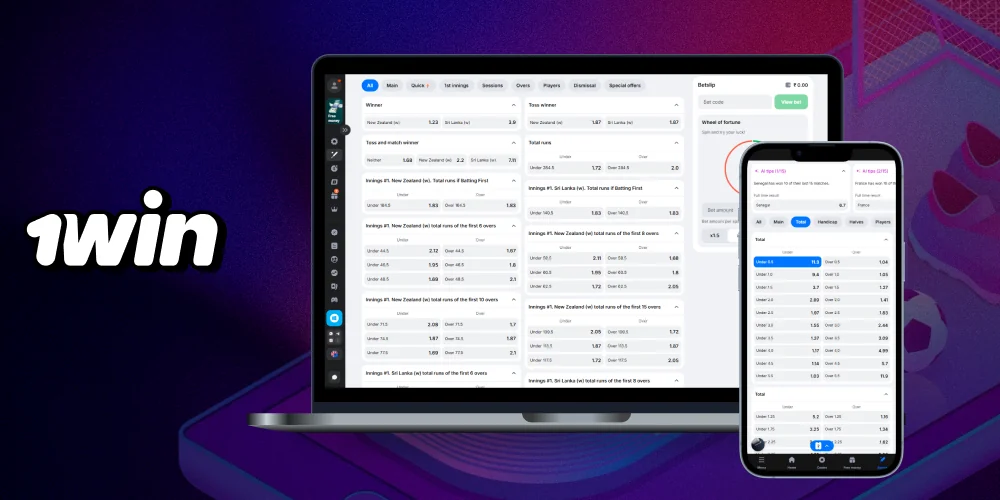This screenshot has width=1000, height=500.
Task: Pick Under 284.5 total runs at 1.72
Action: click(565, 168)
